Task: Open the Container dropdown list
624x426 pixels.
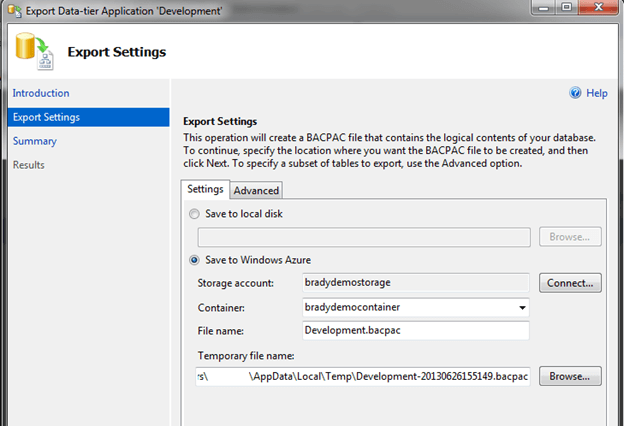Action: pyautogui.click(x=522, y=307)
